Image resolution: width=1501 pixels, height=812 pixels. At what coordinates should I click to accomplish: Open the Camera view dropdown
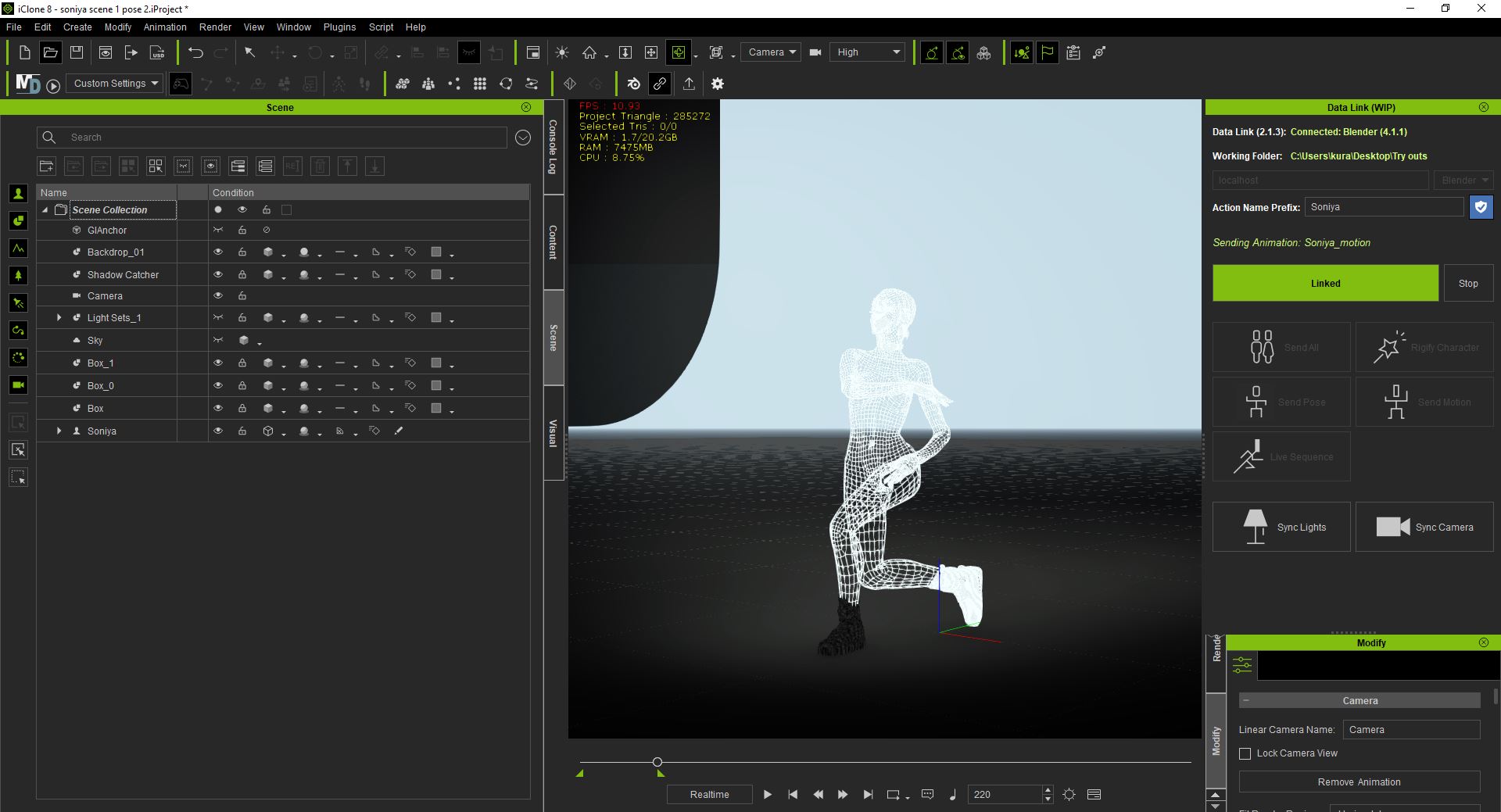click(x=770, y=52)
